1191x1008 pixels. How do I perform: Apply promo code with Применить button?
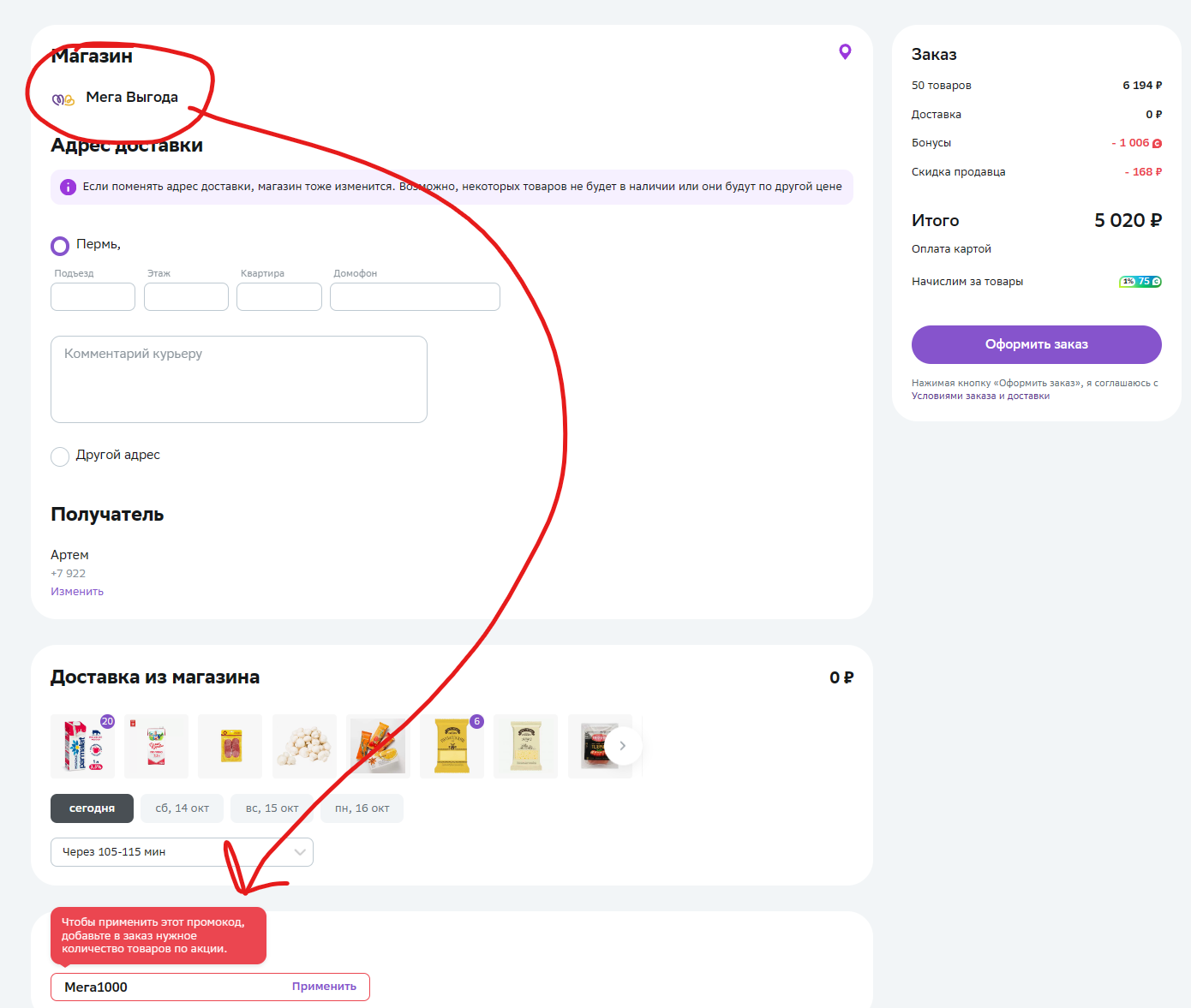coord(324,987)
